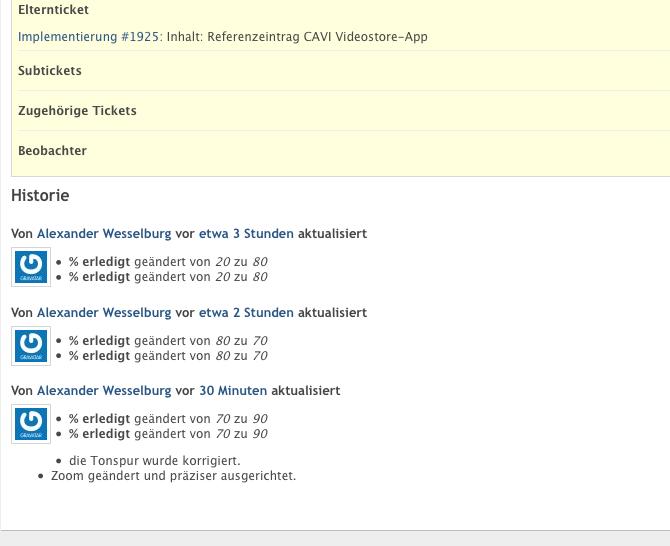Click the 'die Tonspur wurde korrigiert' note

155,461
